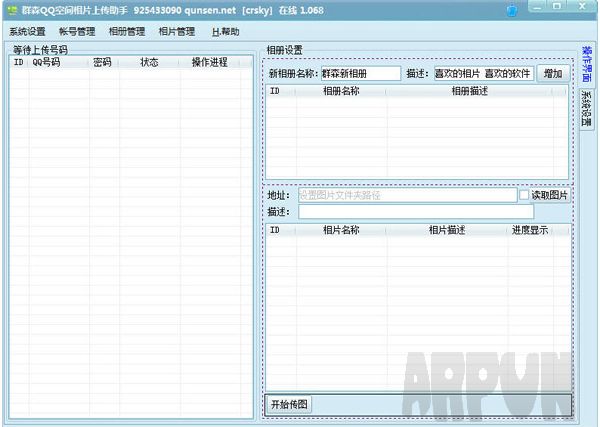Open the 系统设置 menu
This screenshot has height=427, width=600.
[27, 31]
